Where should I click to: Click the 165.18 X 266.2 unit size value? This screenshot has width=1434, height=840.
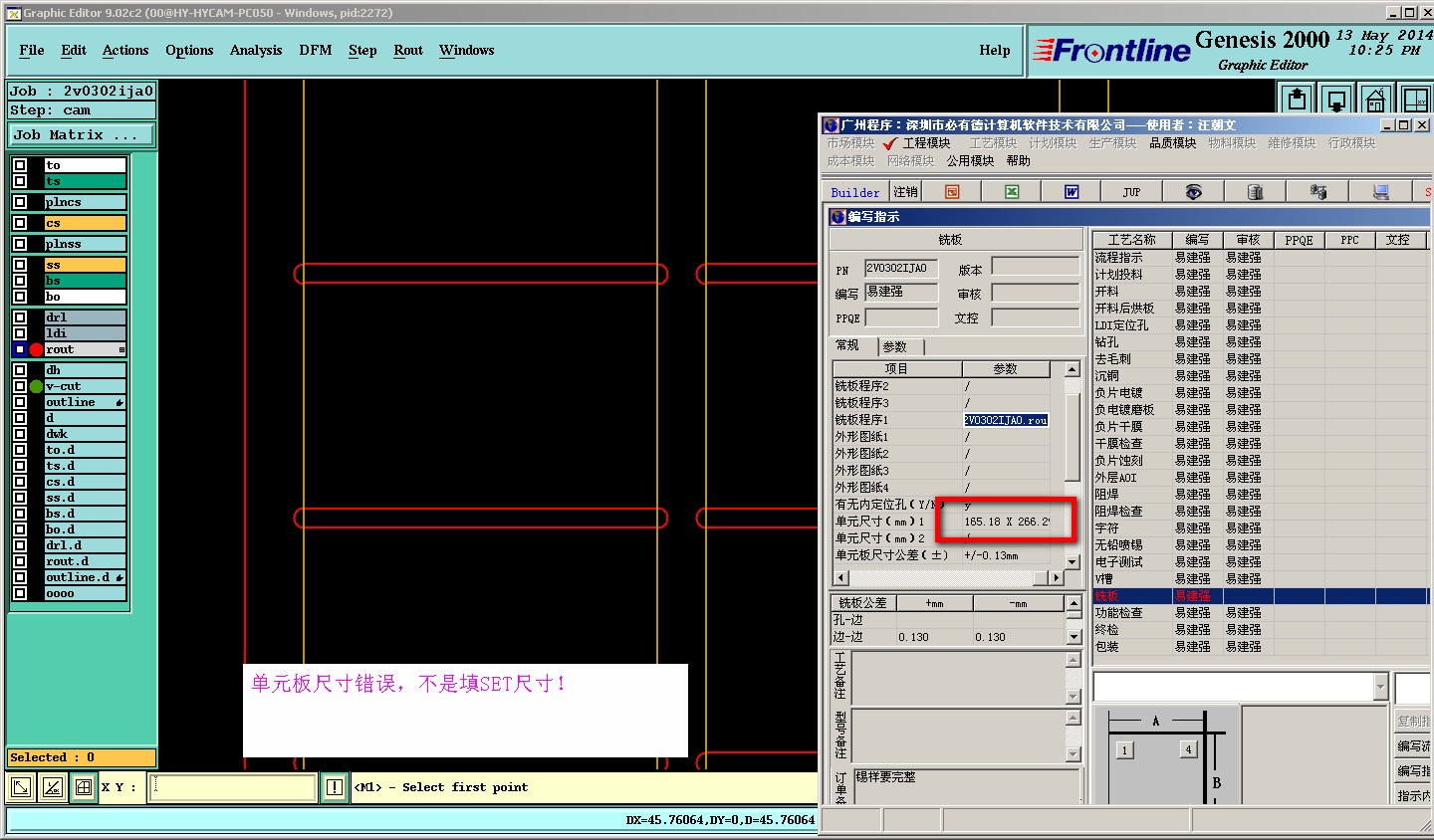click(x=1007, y=522)
